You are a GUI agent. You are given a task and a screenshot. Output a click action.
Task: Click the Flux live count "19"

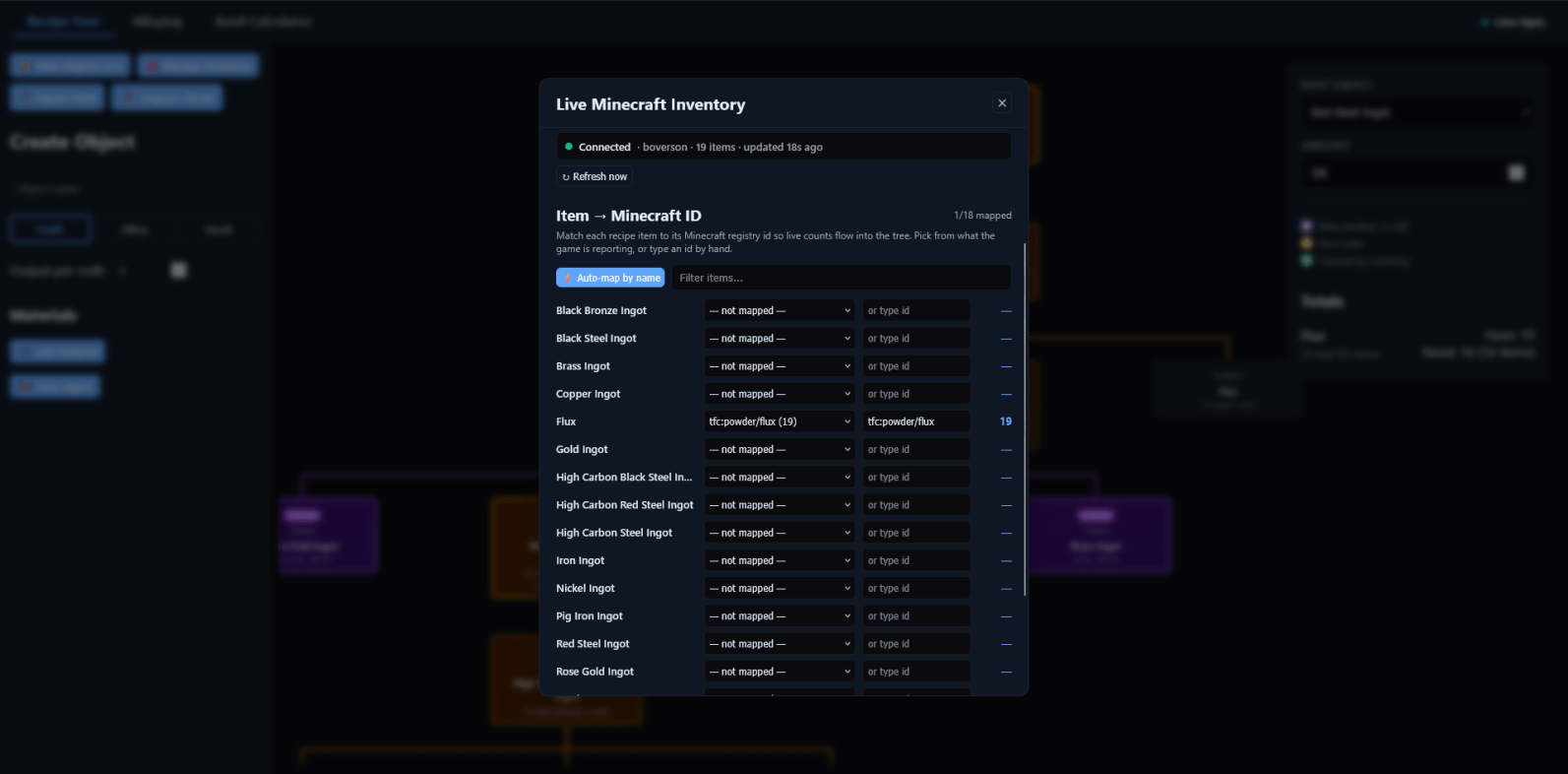(1006, 421)
